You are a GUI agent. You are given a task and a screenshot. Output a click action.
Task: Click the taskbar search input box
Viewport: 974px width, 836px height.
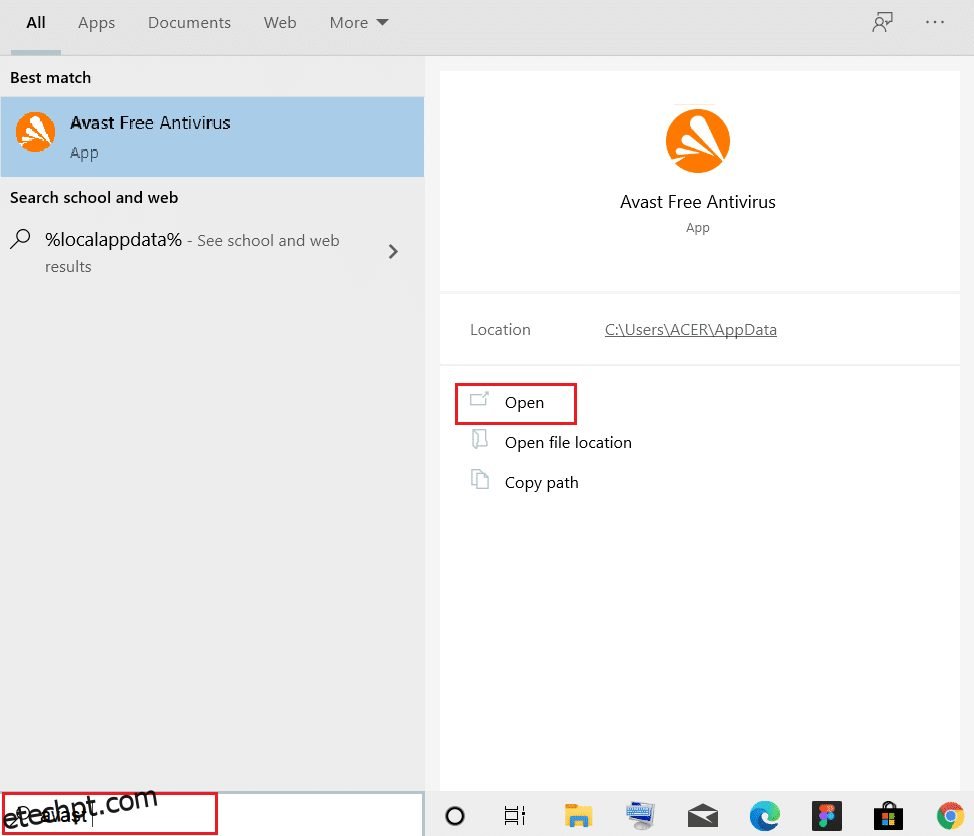pos(212,814)
